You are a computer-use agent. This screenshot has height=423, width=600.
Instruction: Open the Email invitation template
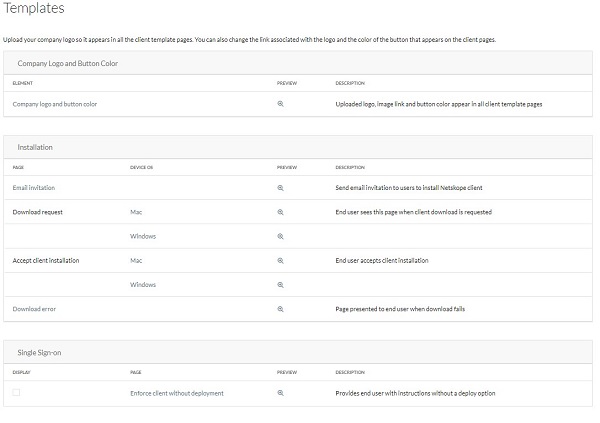pyautogui.click(x=34, y=187)
